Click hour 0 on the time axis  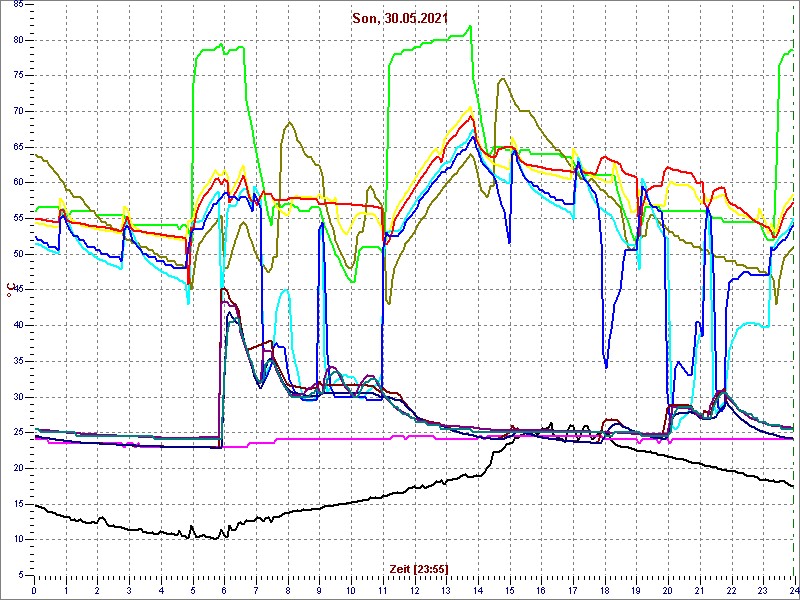[x=34, y=589]
